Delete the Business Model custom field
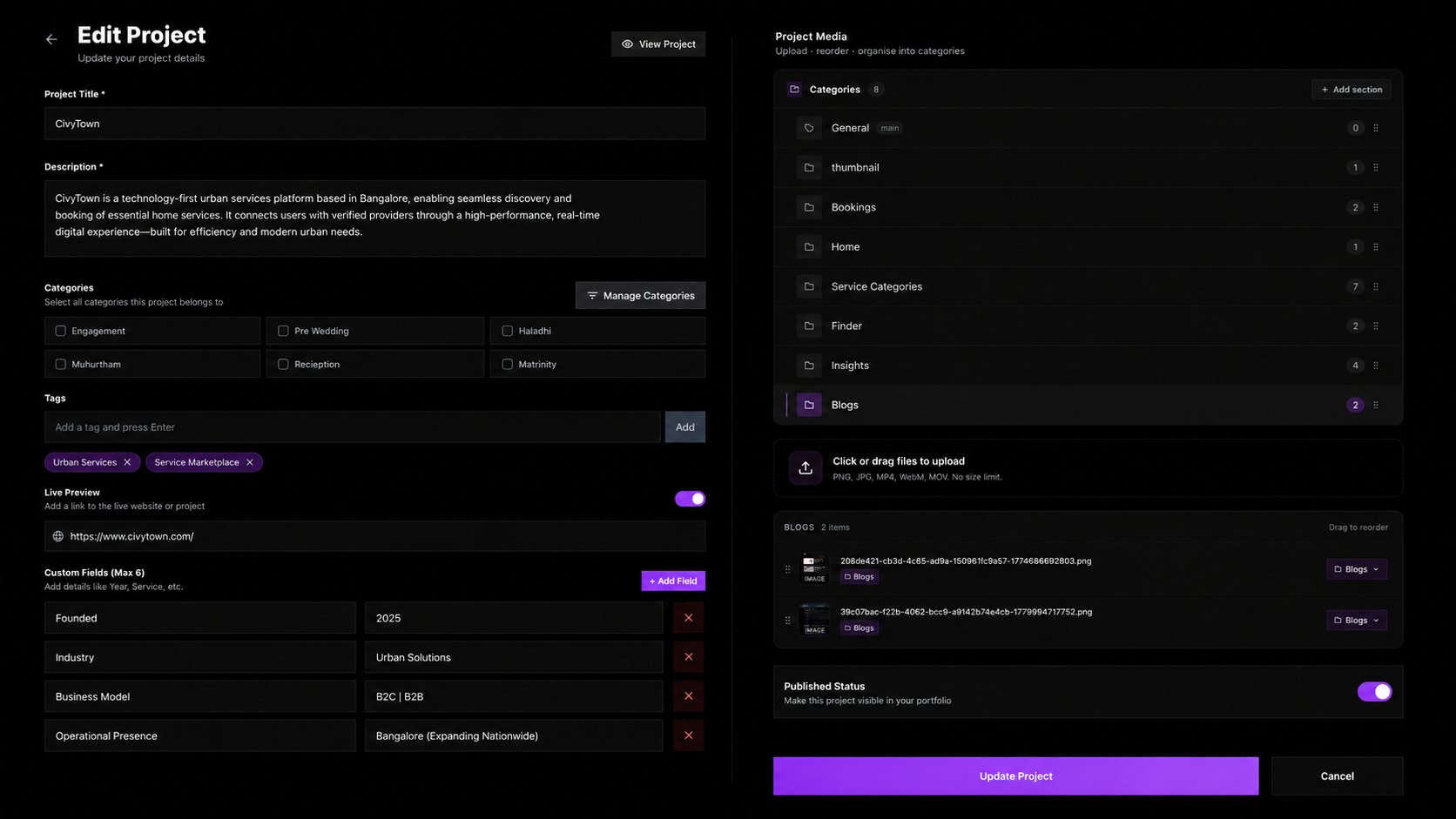This screenshot has height=819, width=1456. click(688, 696)
